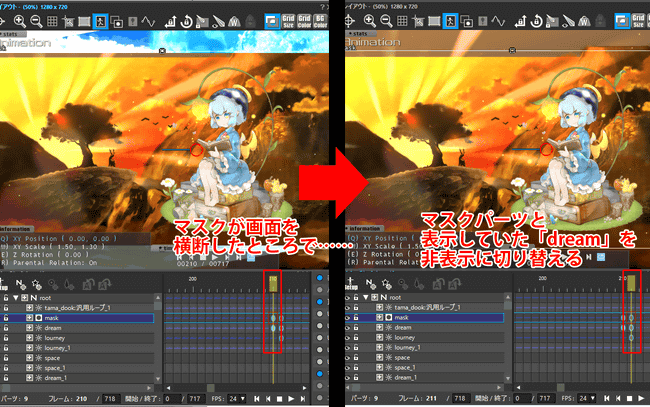Toggle eye visibility for dream in right screenshot
Viewport: 650px width, 407px height.
[347, 327]
